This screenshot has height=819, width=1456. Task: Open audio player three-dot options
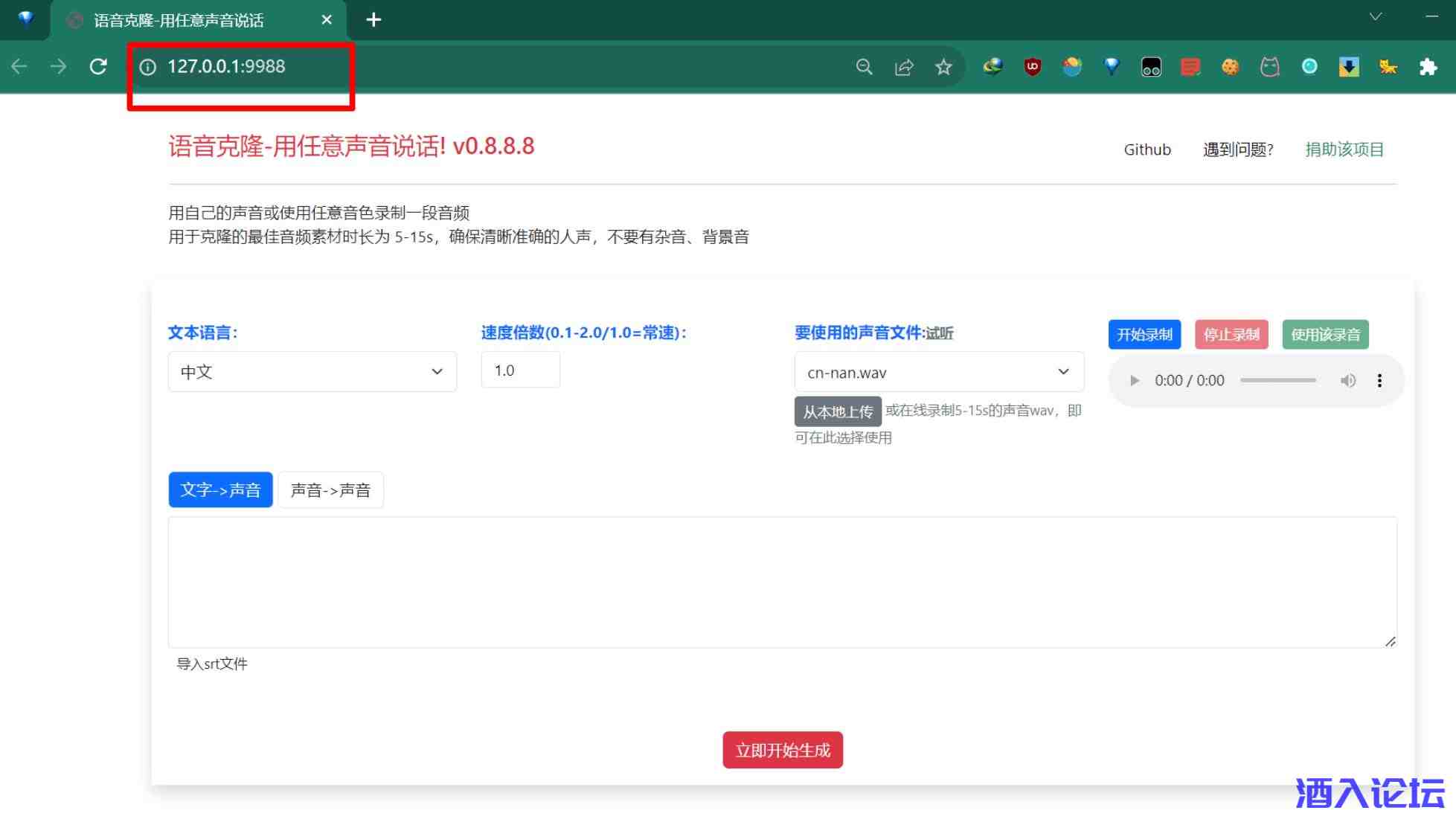pyautogui.click(x=1379, y=381)
